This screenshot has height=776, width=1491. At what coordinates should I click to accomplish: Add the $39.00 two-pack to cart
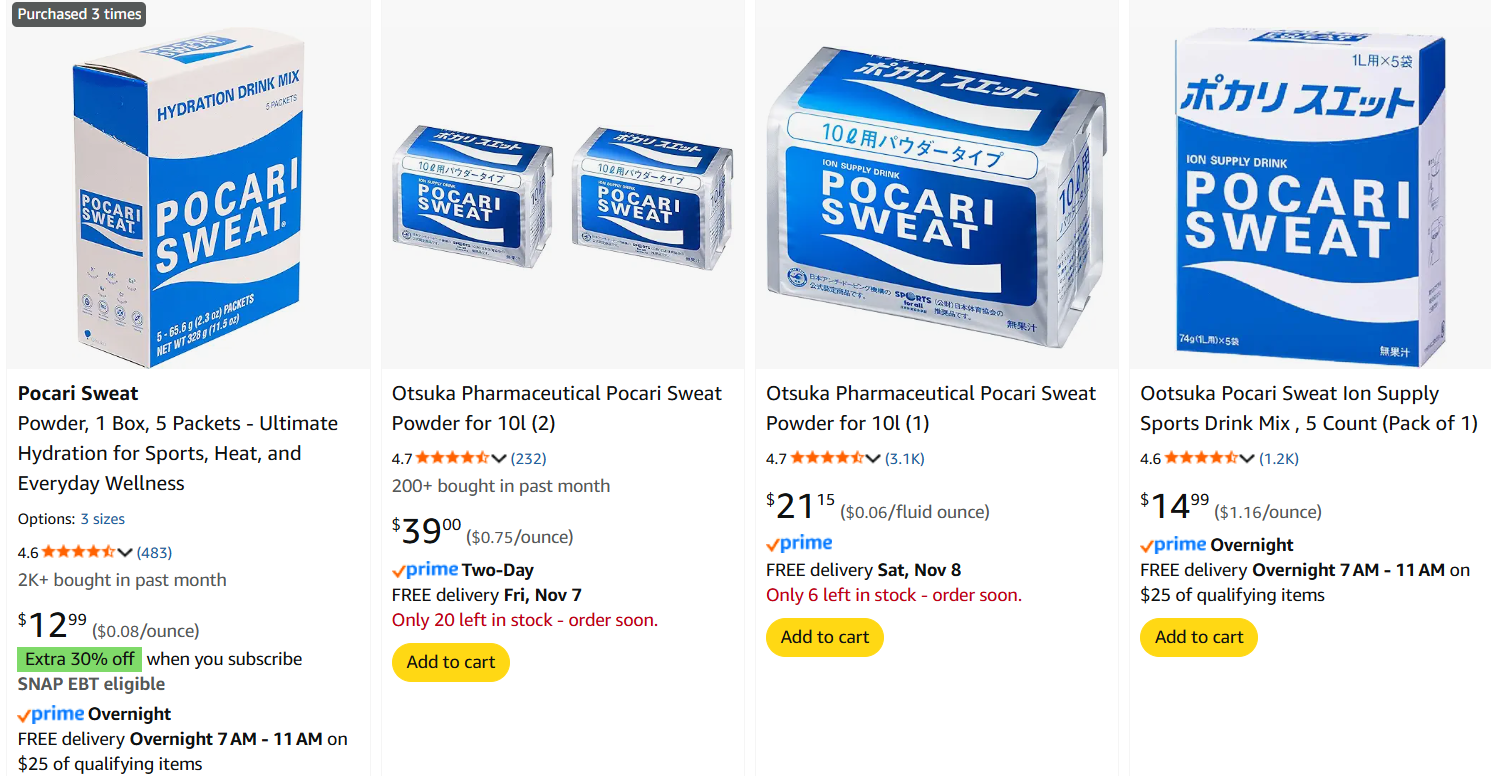[x=451, y=662]
